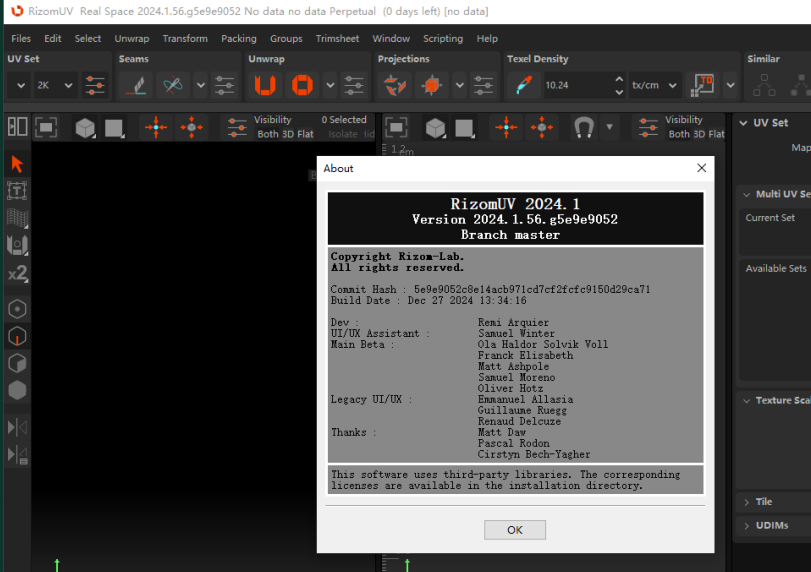The height and width of the screenshot is (572, 811).
Task: Select cube shading icon in UV viewport
Action: click(x=435, y=127)
